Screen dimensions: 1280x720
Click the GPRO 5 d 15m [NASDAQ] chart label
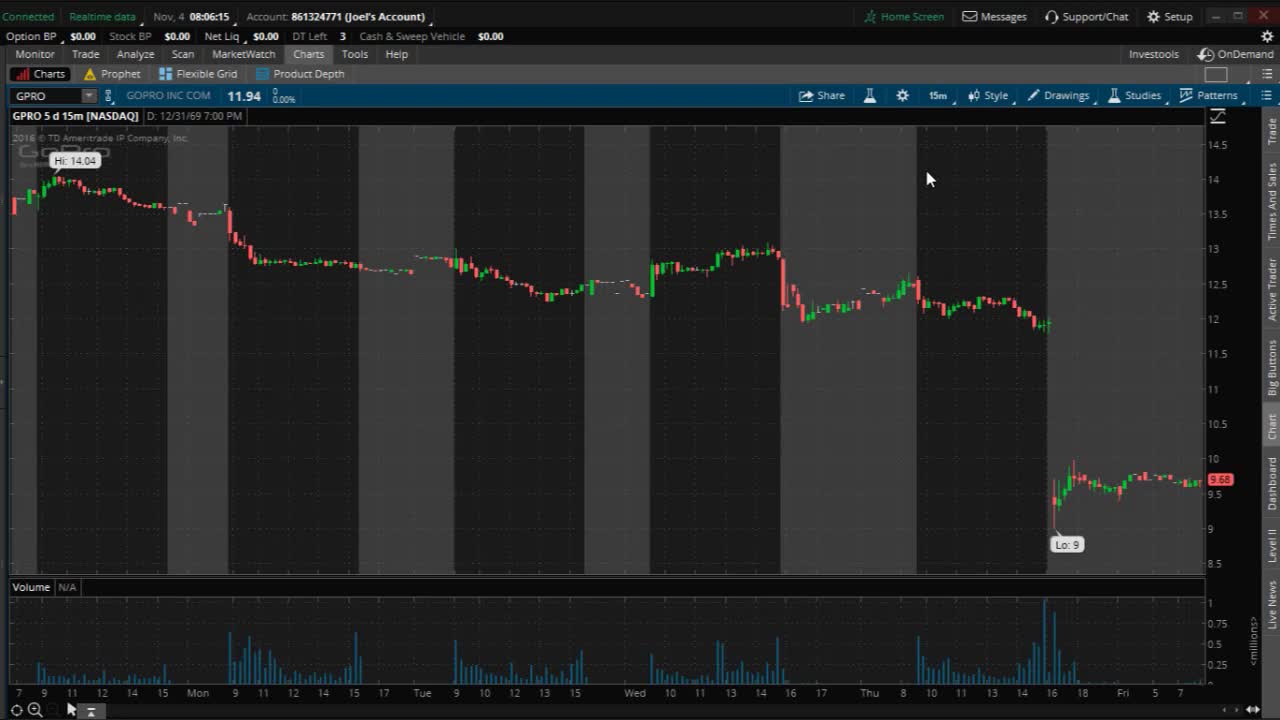tap(75, 116)
